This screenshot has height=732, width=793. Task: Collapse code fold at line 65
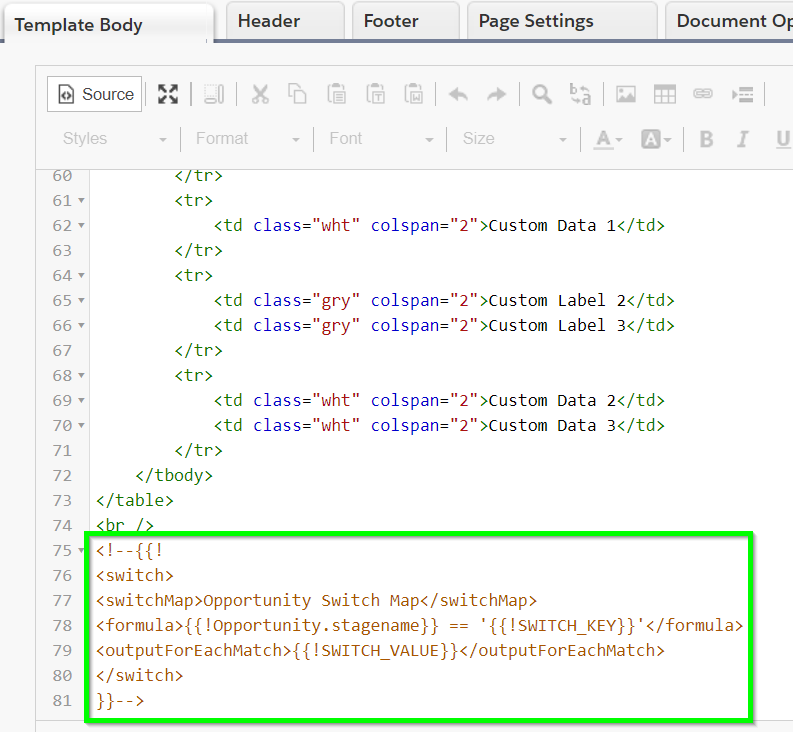tap(81, 301)
